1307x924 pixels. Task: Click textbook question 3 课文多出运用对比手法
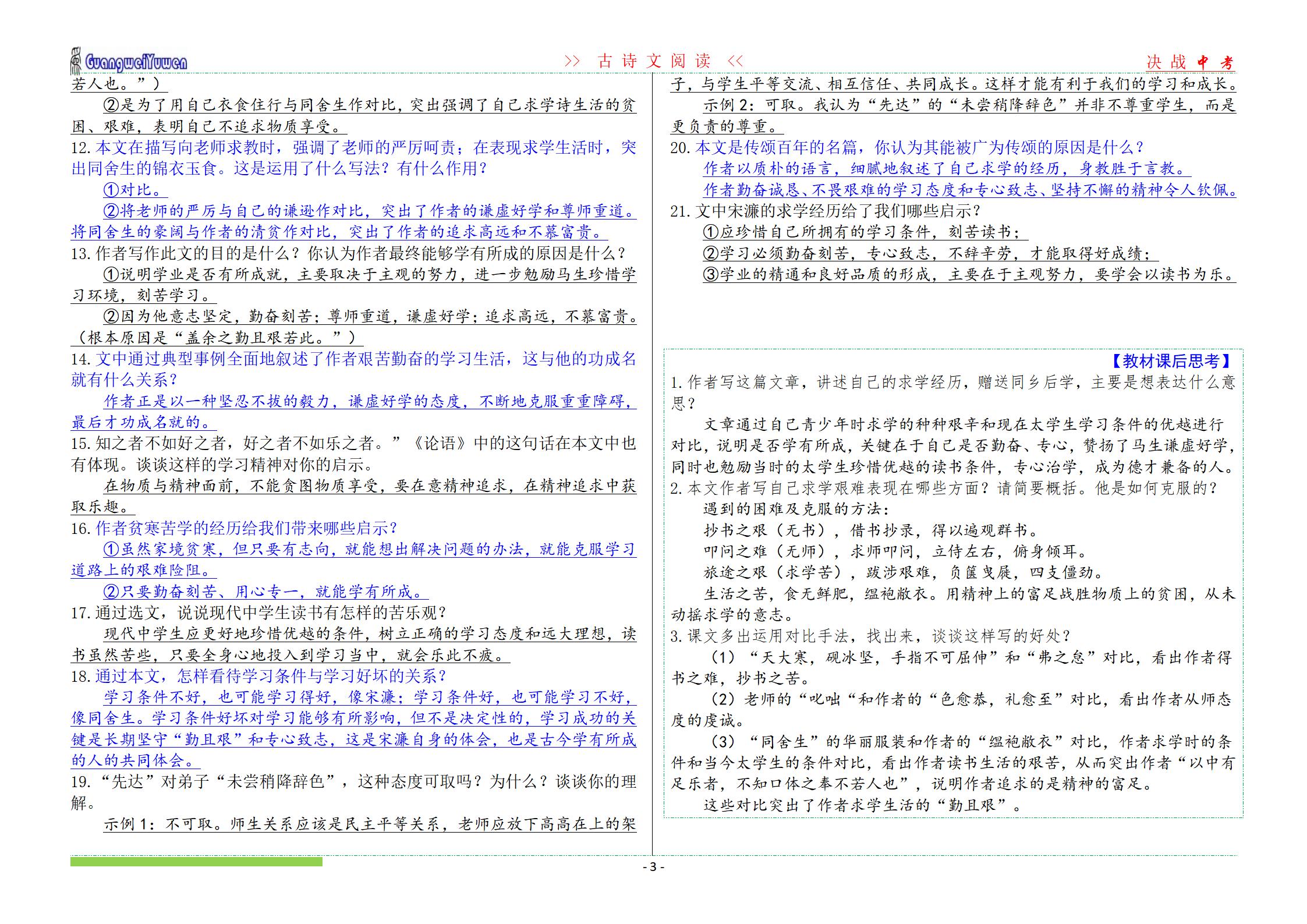click(871, 636)
